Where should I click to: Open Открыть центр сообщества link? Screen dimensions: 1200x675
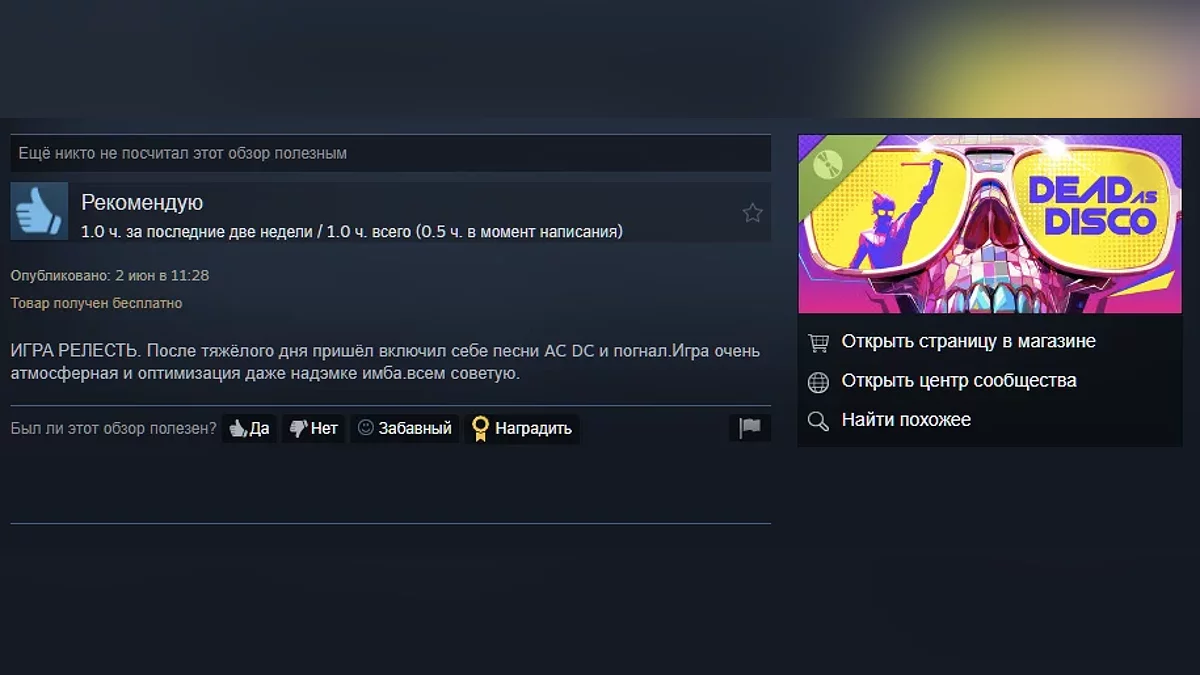(x=959, y=380)
